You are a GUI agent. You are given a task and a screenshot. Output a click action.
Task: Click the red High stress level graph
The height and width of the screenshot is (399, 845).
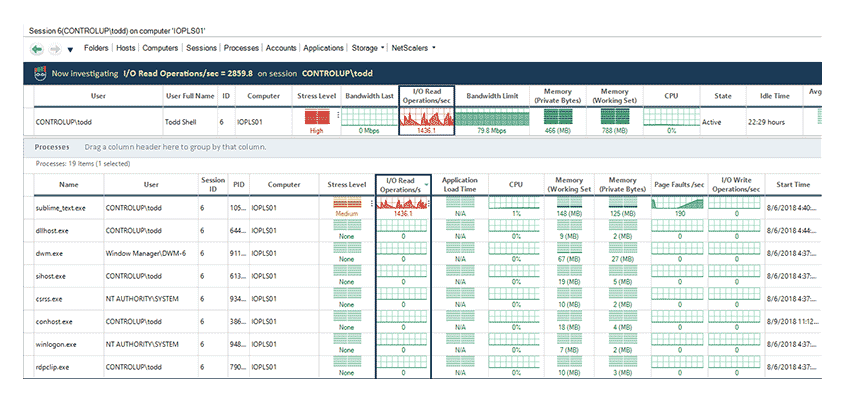tap(317, 117)
